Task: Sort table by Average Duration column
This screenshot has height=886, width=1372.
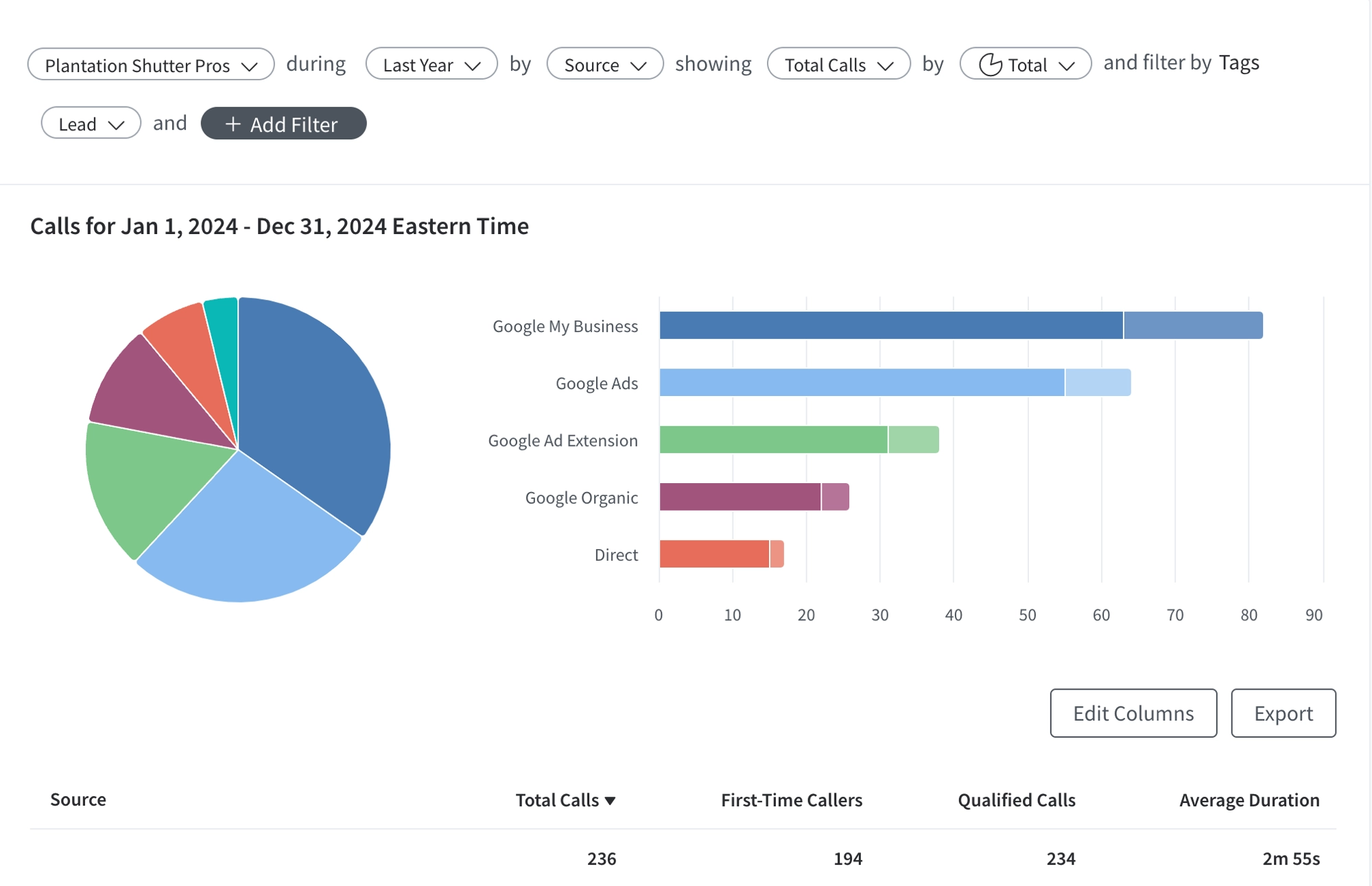Action: click(1249, 800)
